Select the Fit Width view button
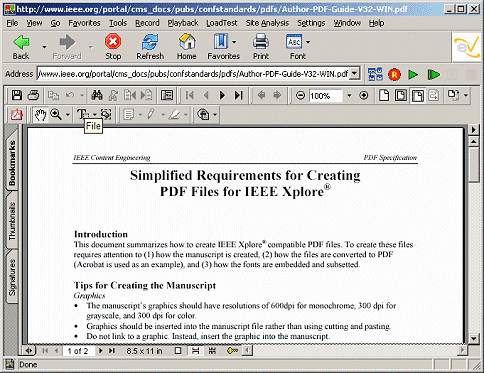The height and width of the screenshot is (373, 484). [x=417, y=96]
